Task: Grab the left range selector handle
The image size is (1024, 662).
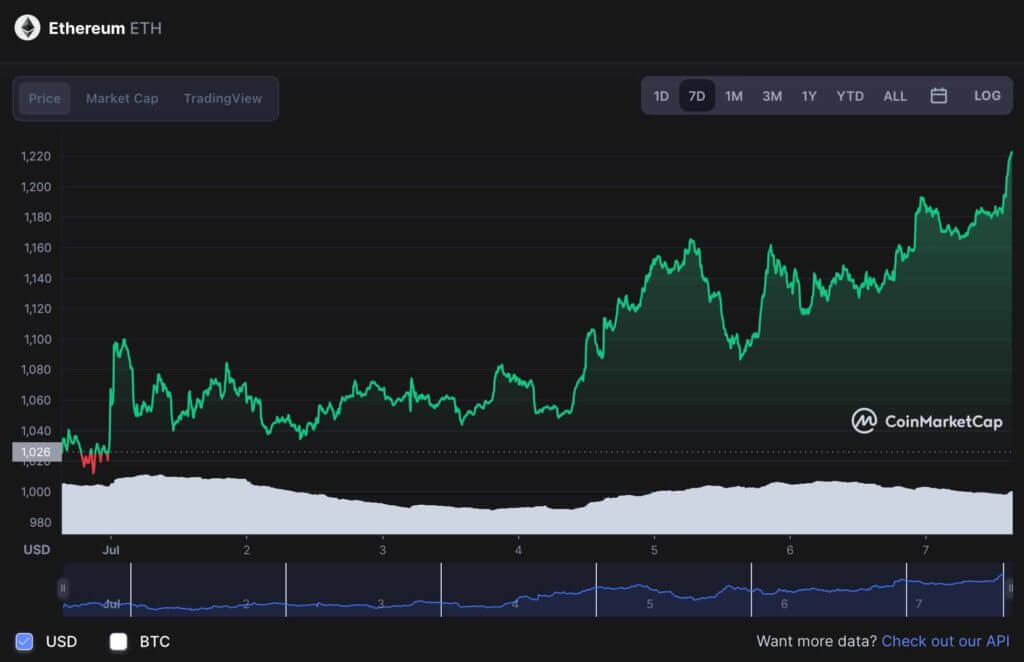Action: pos(63,588)
